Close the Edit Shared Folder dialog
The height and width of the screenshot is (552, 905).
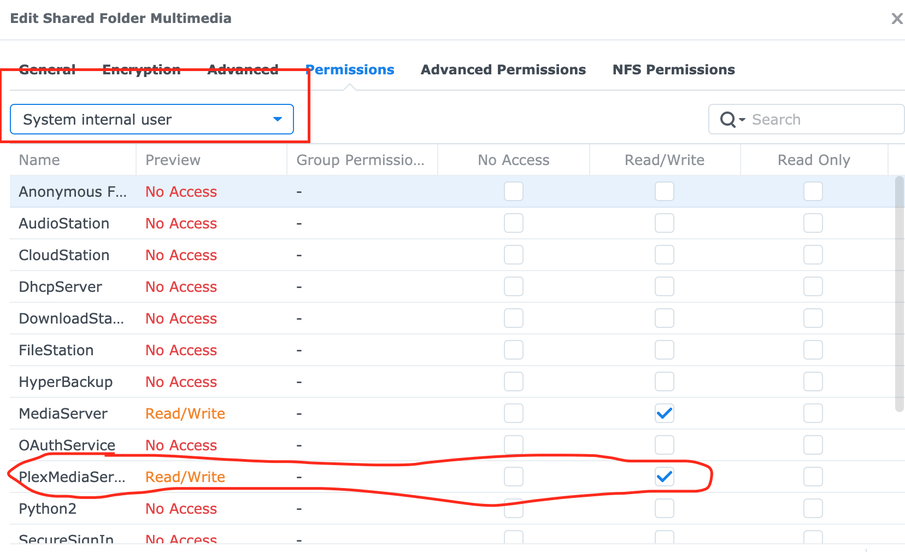897,19
